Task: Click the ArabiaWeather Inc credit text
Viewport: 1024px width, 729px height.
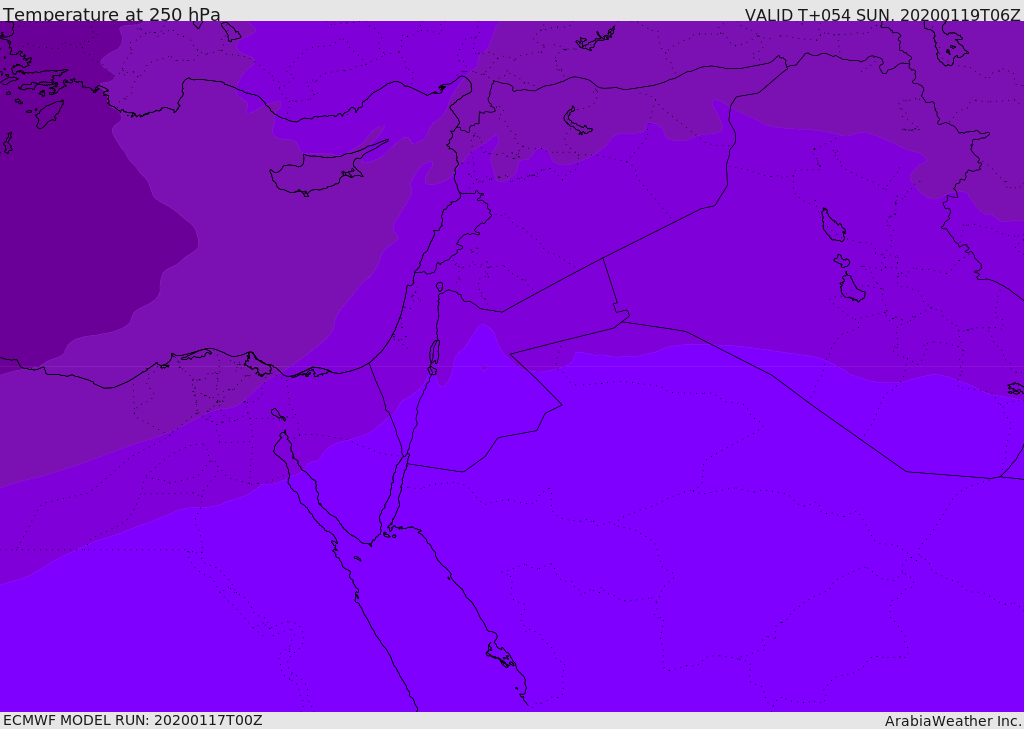Action: click(952, 721)
